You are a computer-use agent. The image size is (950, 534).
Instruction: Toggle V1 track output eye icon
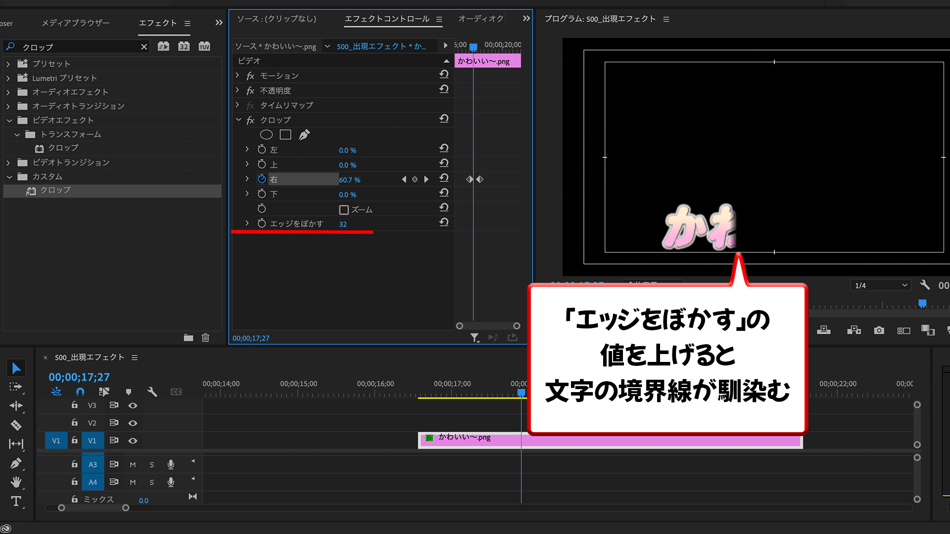point(132,441)
